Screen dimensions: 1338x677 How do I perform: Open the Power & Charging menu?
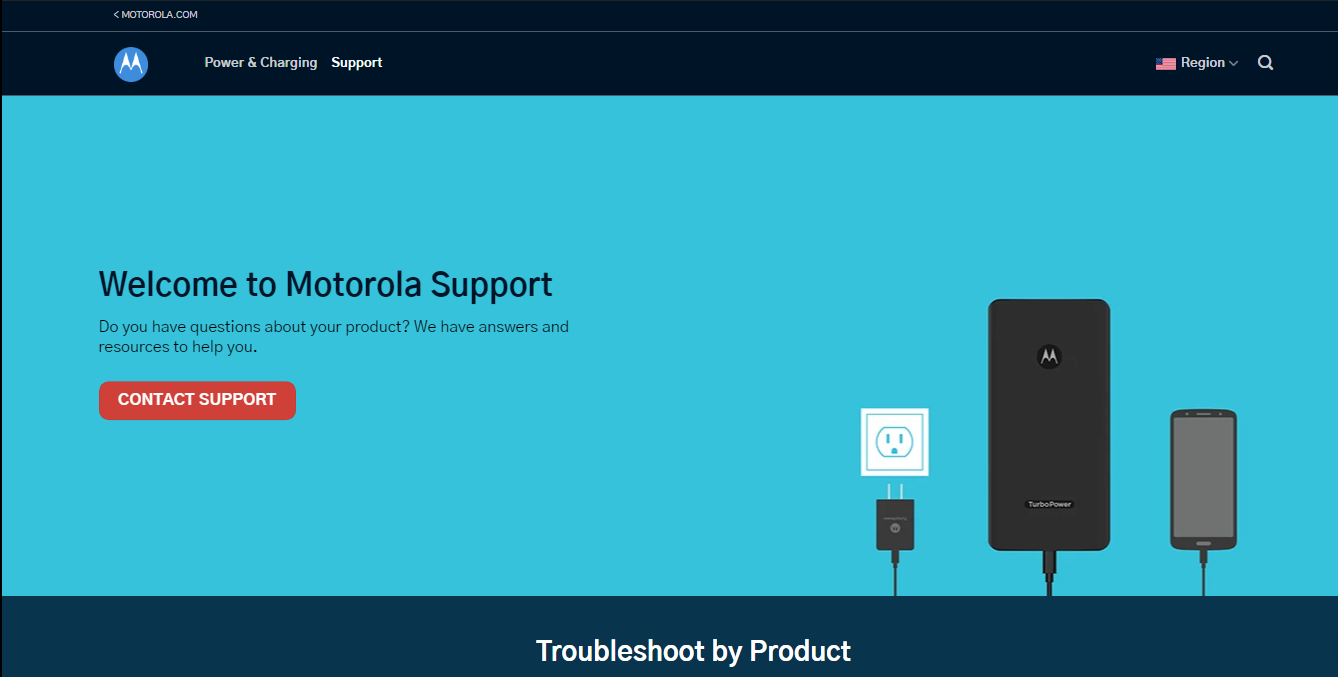click(x=260, y=63)
